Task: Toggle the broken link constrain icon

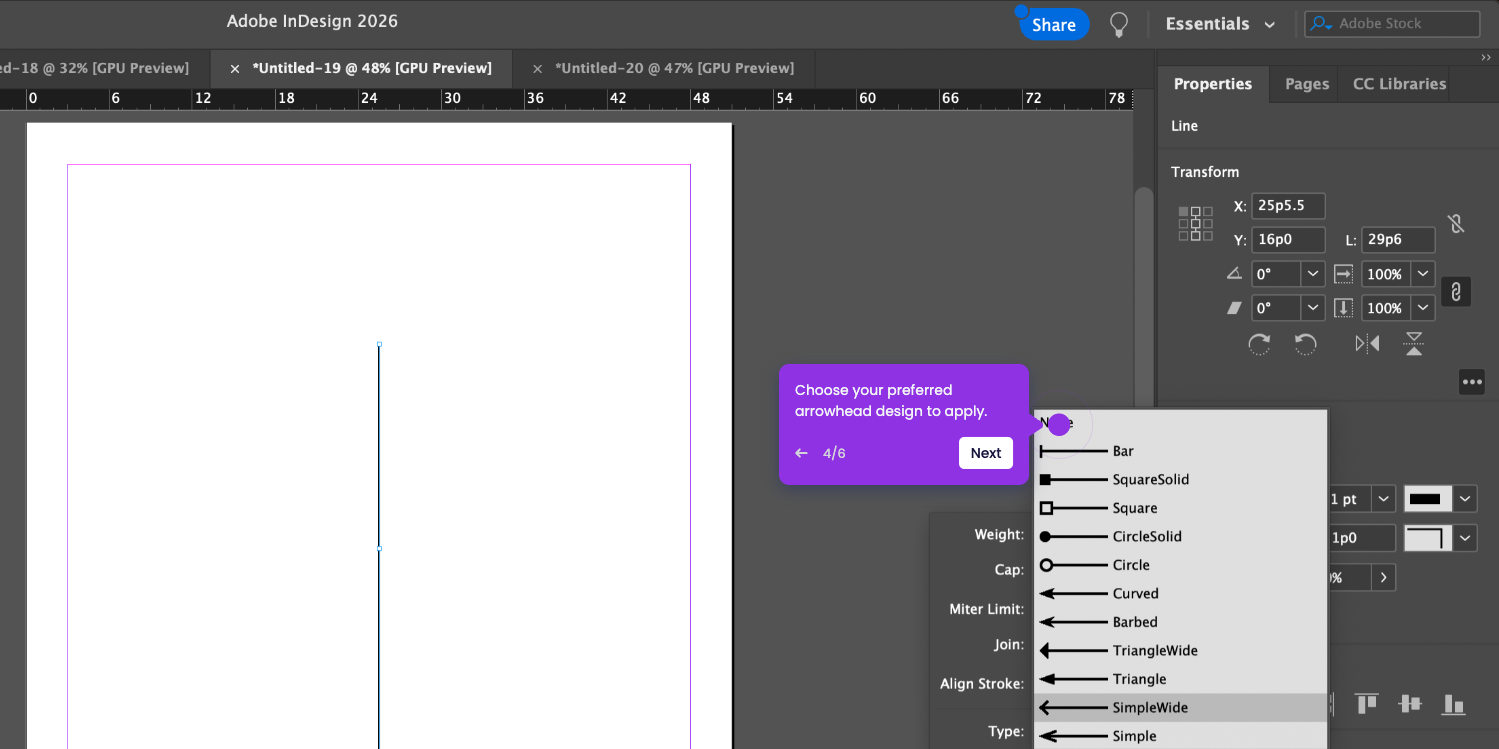Action: 1456,223
